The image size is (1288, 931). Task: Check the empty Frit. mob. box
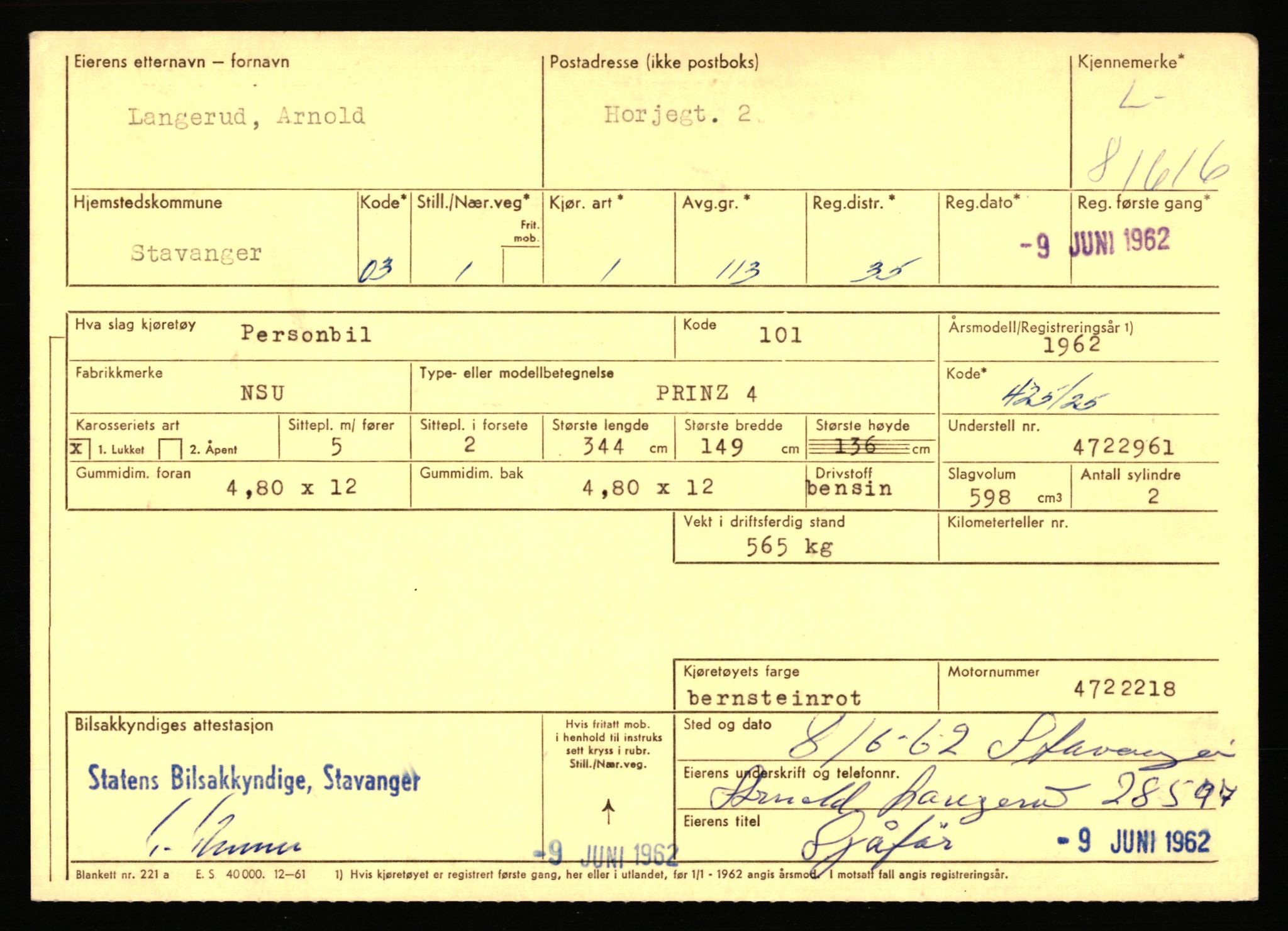click(x=521, y=265)
